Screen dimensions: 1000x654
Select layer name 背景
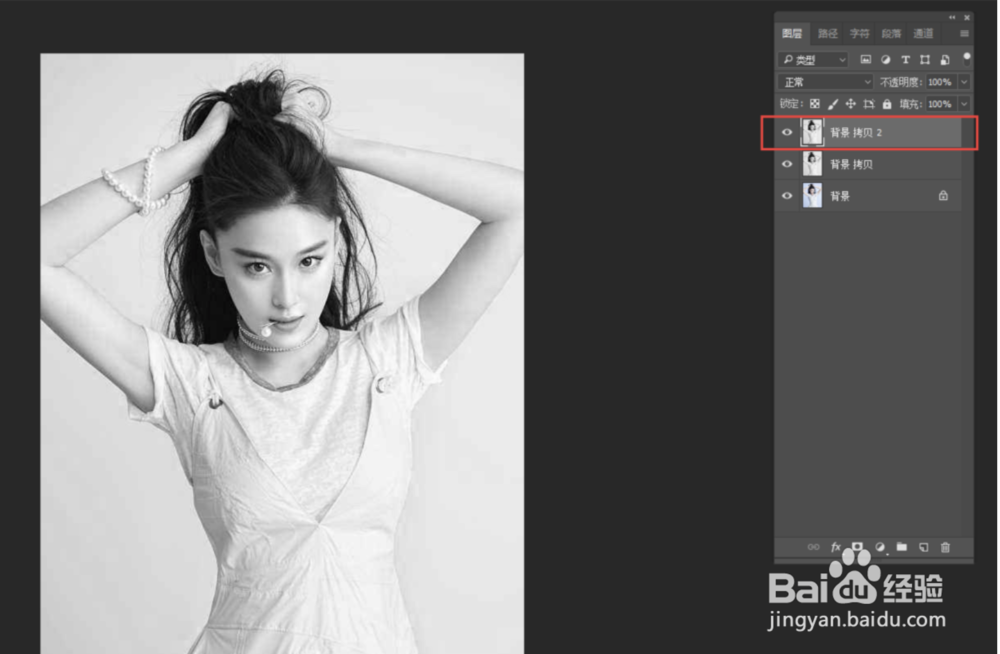840,197
